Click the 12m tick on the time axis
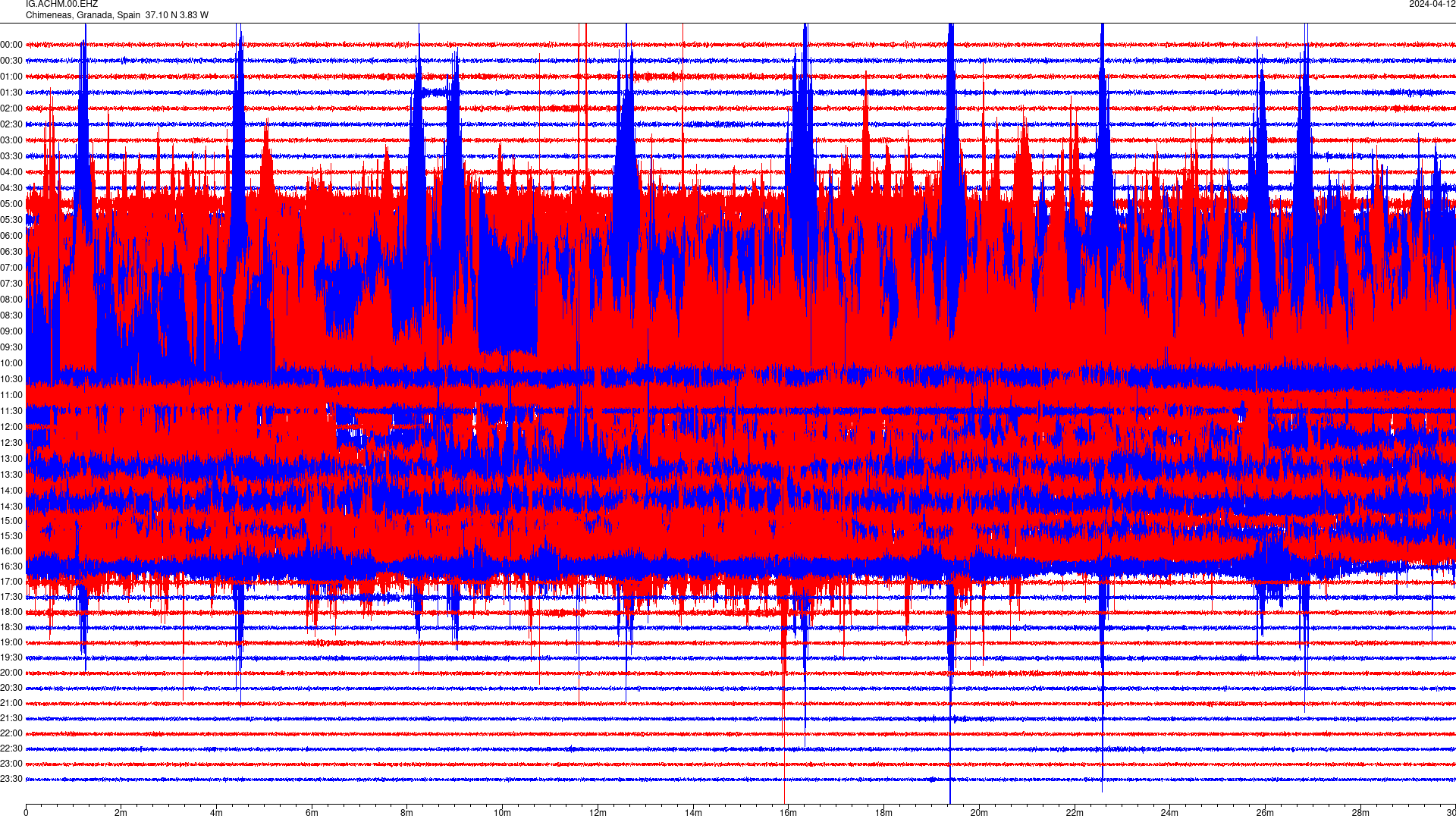The width and height of the screenshot is (1456, 819). point(598,813)
